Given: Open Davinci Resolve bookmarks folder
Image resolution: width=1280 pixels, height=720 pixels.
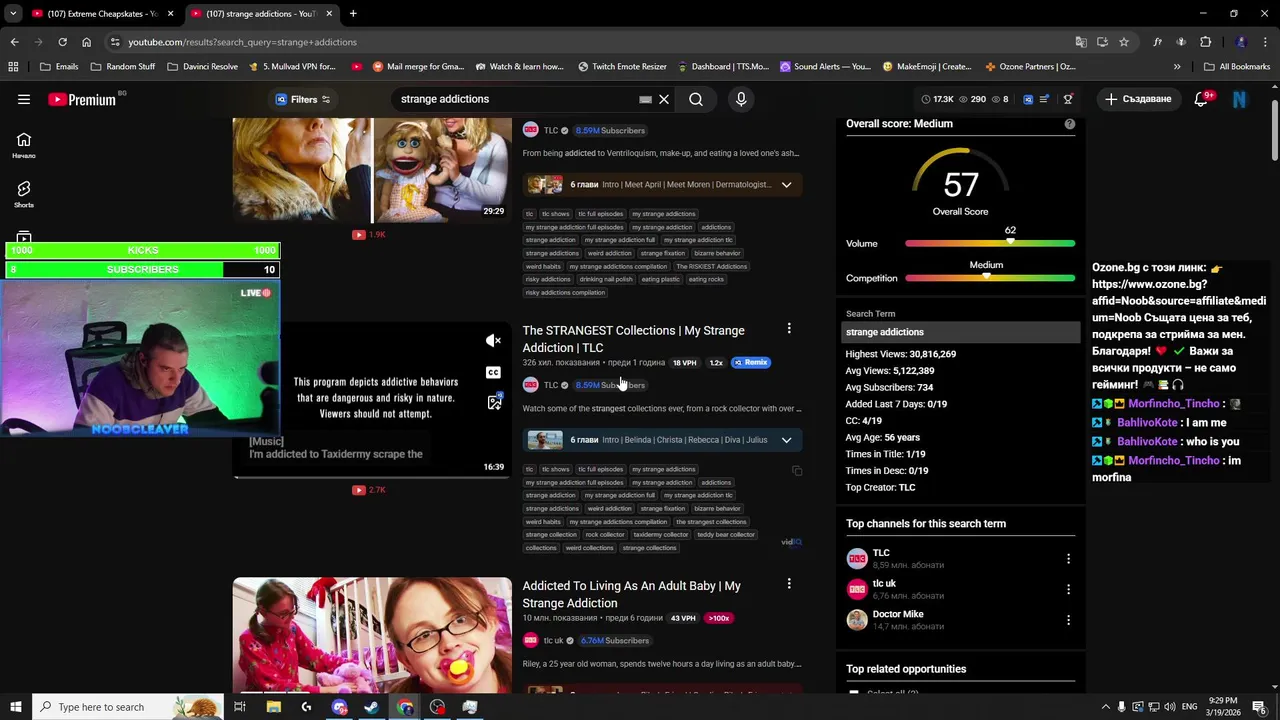Looking at the screenshot, I should pos(202,67).
